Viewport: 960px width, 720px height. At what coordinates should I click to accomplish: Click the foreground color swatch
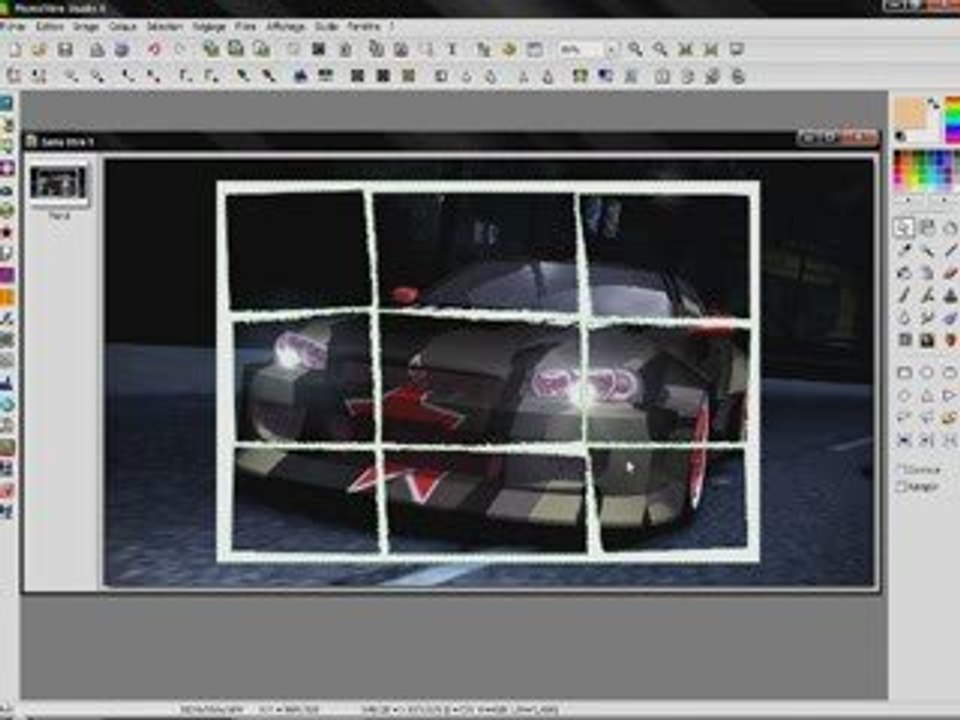tap(910, 113)
